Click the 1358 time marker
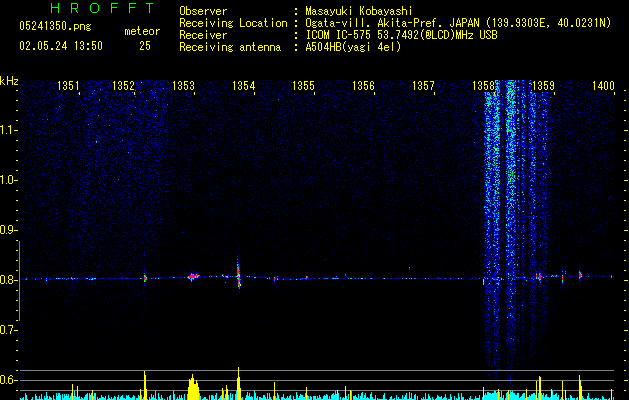Image resolution: width=629 pixels, height=400 pixels. (x=483, y=86)
